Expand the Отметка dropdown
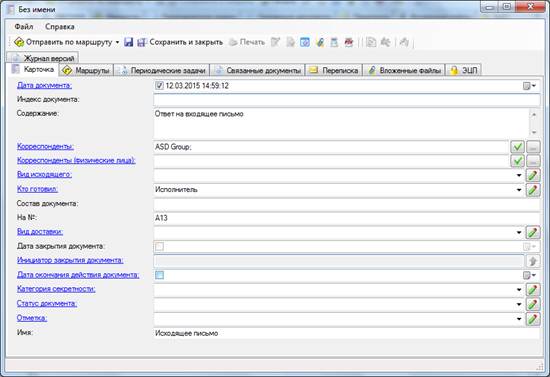This screenshot has height=377, width=550. click(519, 318)
